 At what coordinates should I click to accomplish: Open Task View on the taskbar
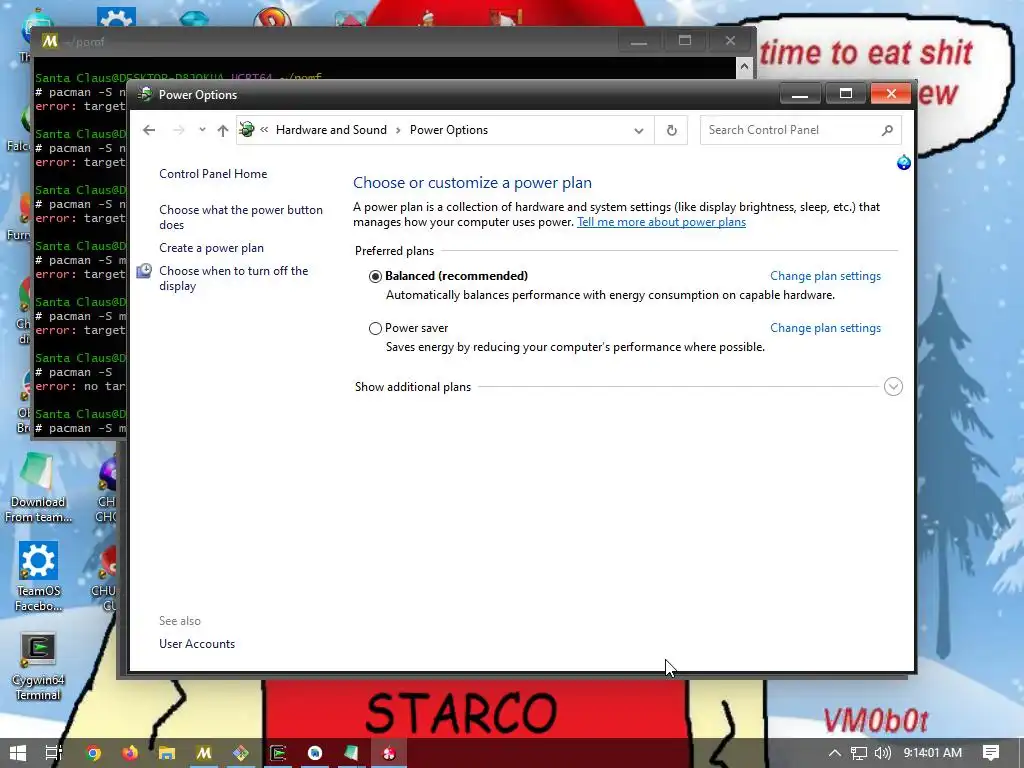(x=54, y=753)
